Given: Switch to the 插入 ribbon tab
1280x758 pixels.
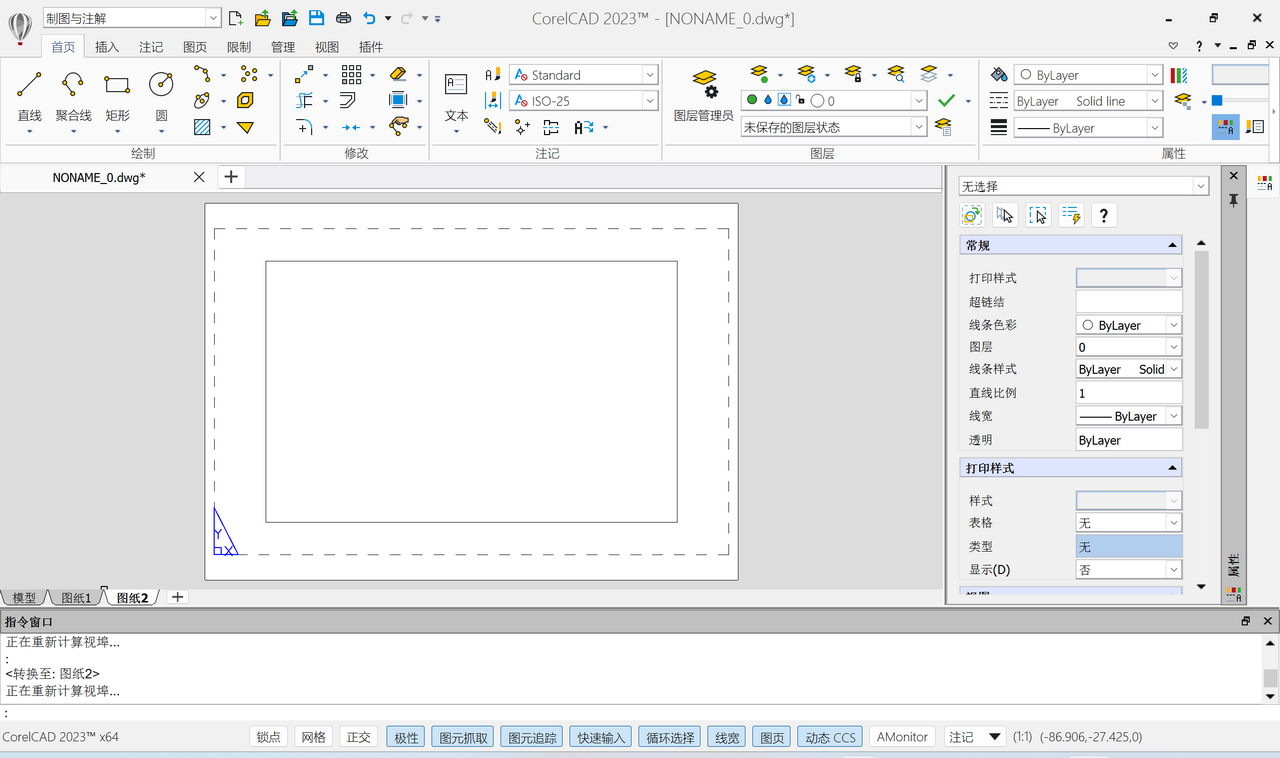Looking at the screenshot, I should coord(107,46).
